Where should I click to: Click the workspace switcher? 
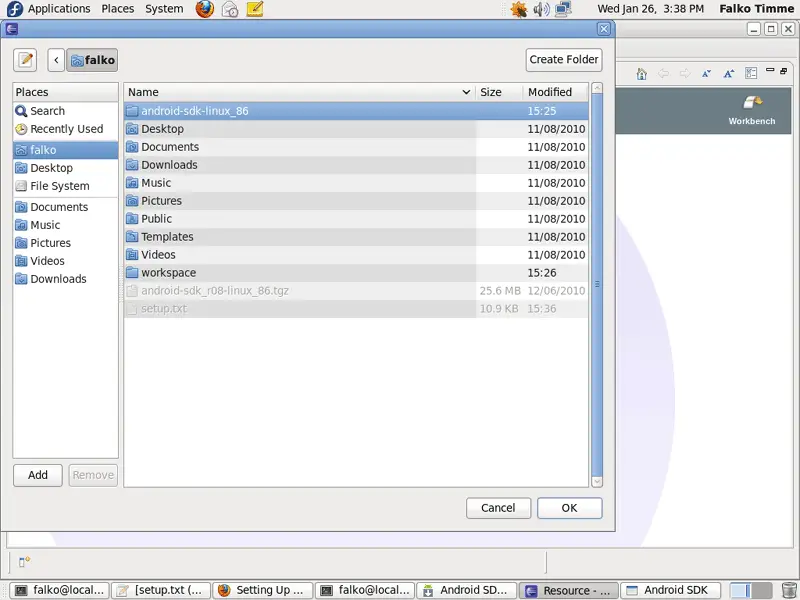pos(751,590)
